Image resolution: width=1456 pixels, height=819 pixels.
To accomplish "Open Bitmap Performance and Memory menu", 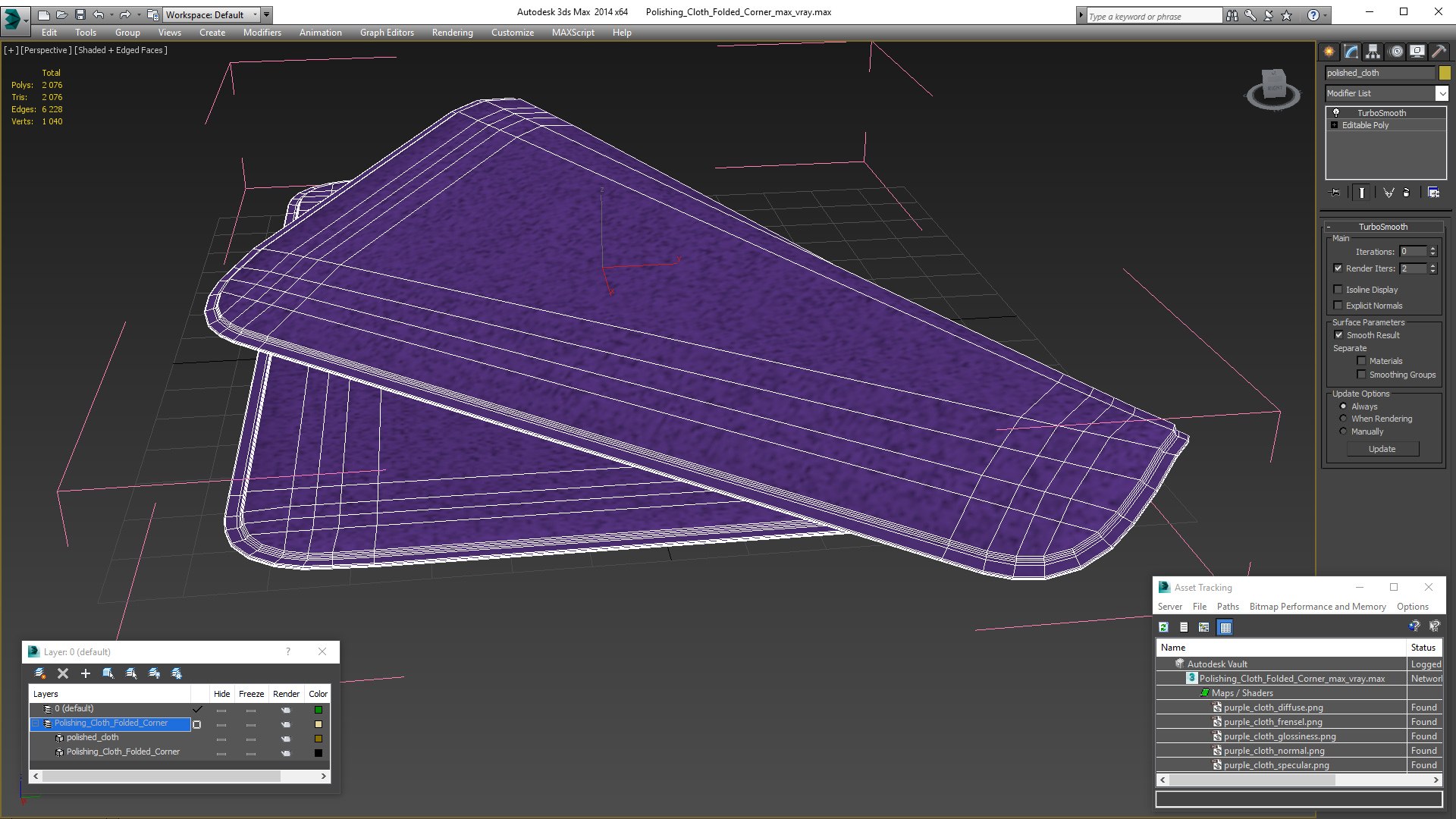I will [1317, 607].
